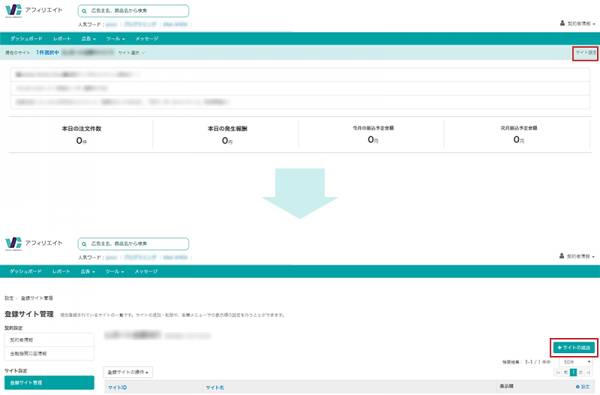The width and height of the screenshot is (600, 395).
Task: Click the 本日の発生報酬 stat
Action: click(x=227, y=135)
